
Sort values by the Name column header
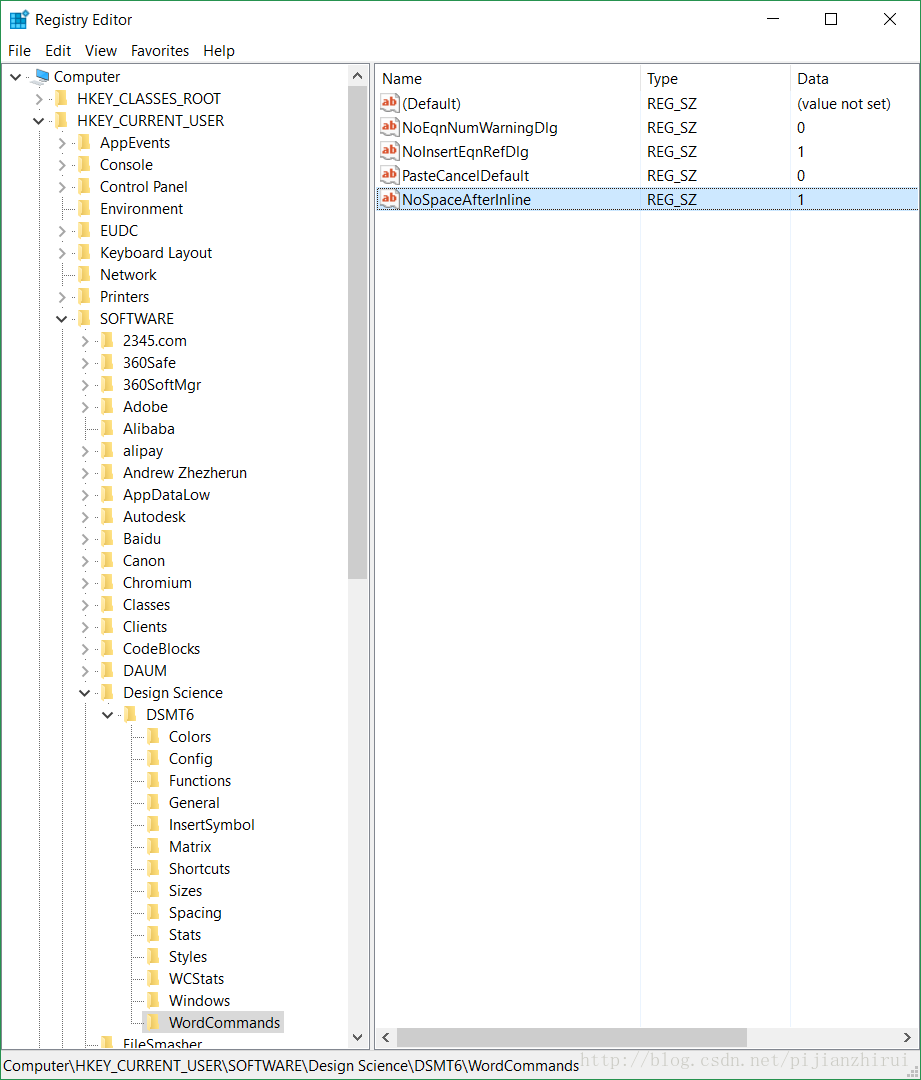[508, 79]
